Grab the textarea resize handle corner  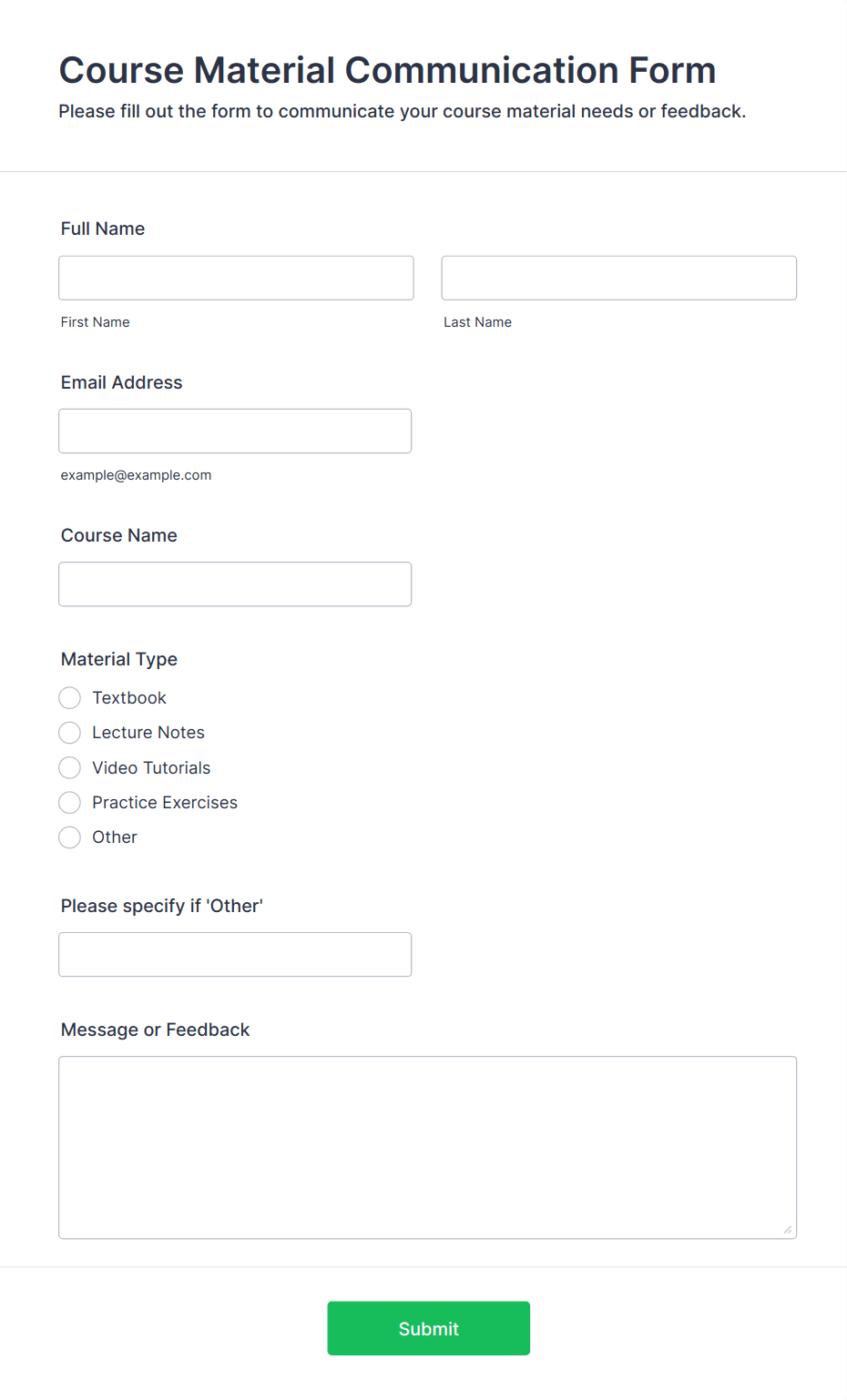tap(788, 1230)
